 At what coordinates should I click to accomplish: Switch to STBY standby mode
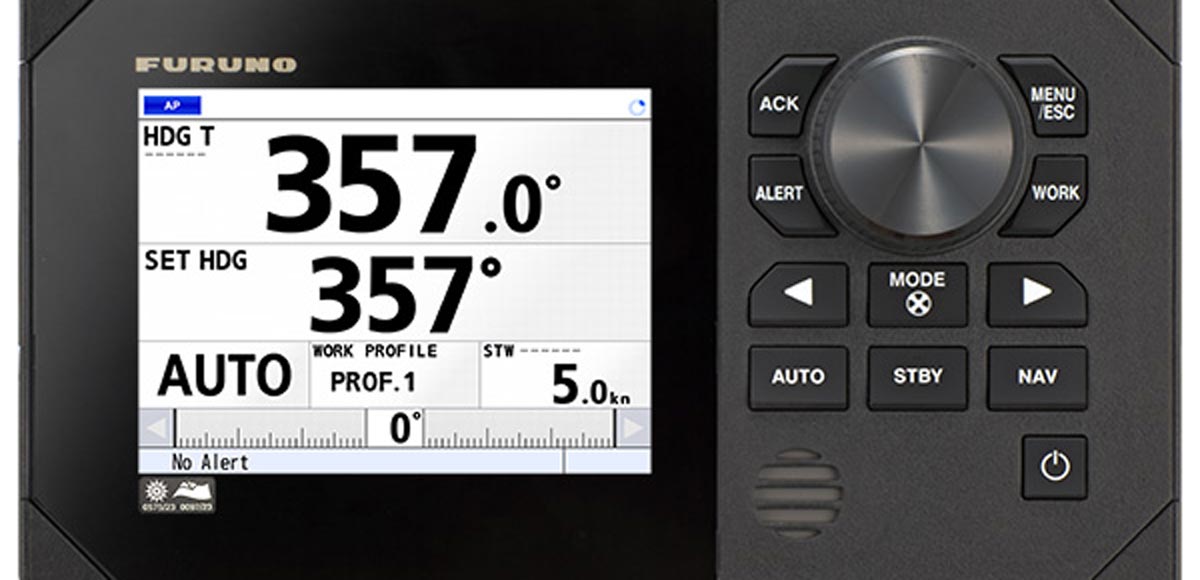tap(918, 377)
